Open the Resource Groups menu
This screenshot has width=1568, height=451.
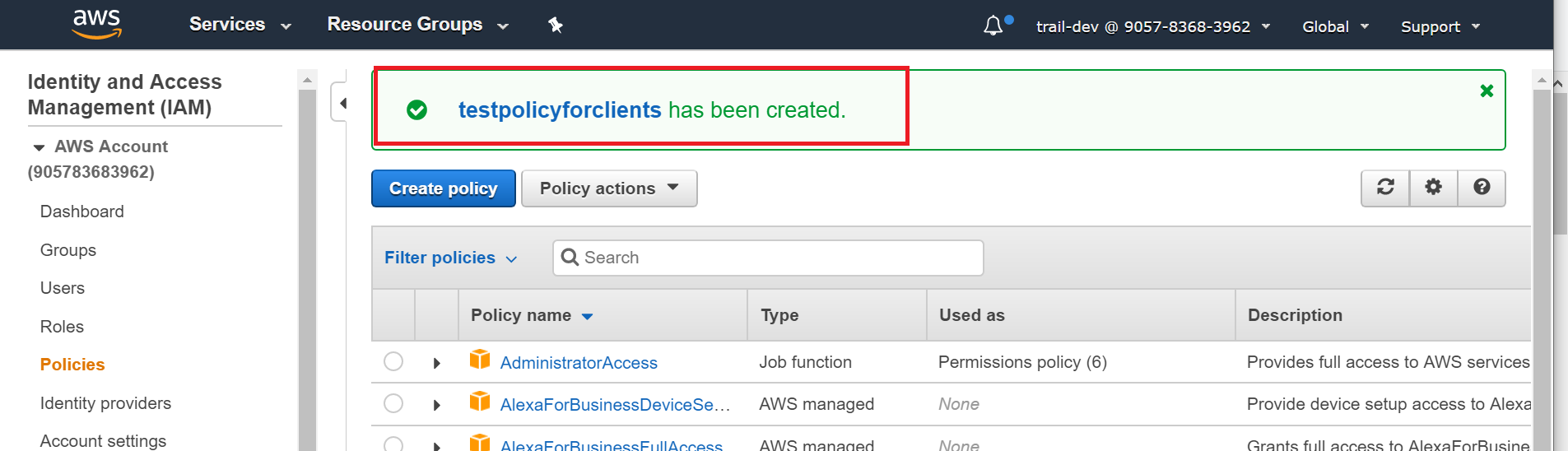417,25
